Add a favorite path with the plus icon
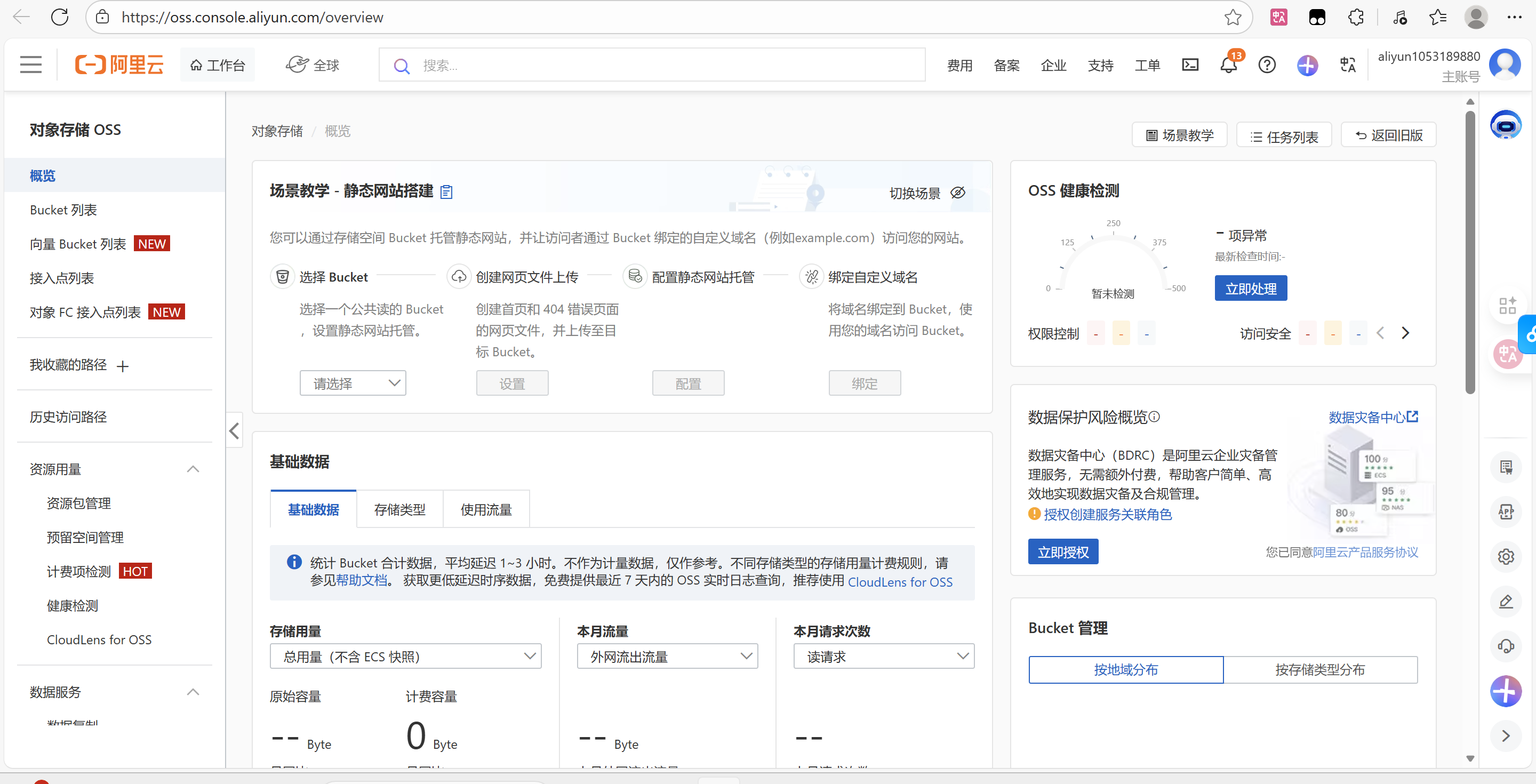This screenshot has width=1536, height=784. click(x=122, y=366)
